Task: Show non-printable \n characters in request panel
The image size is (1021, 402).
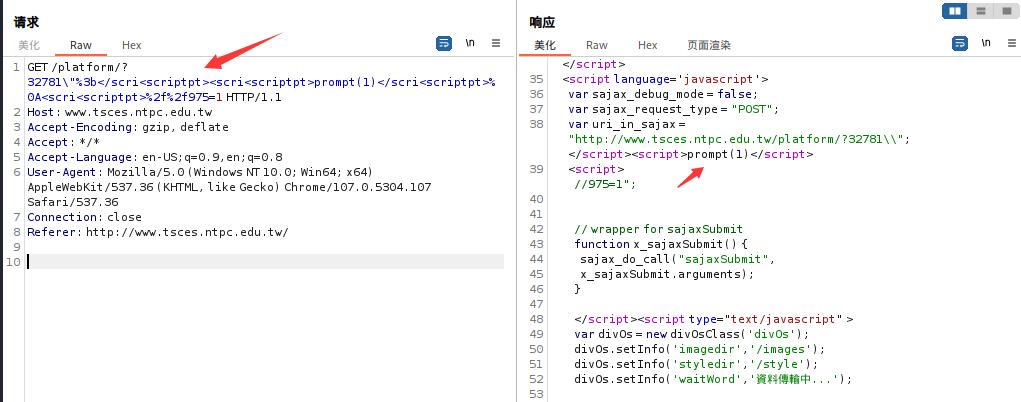Action: coord(469,44)
